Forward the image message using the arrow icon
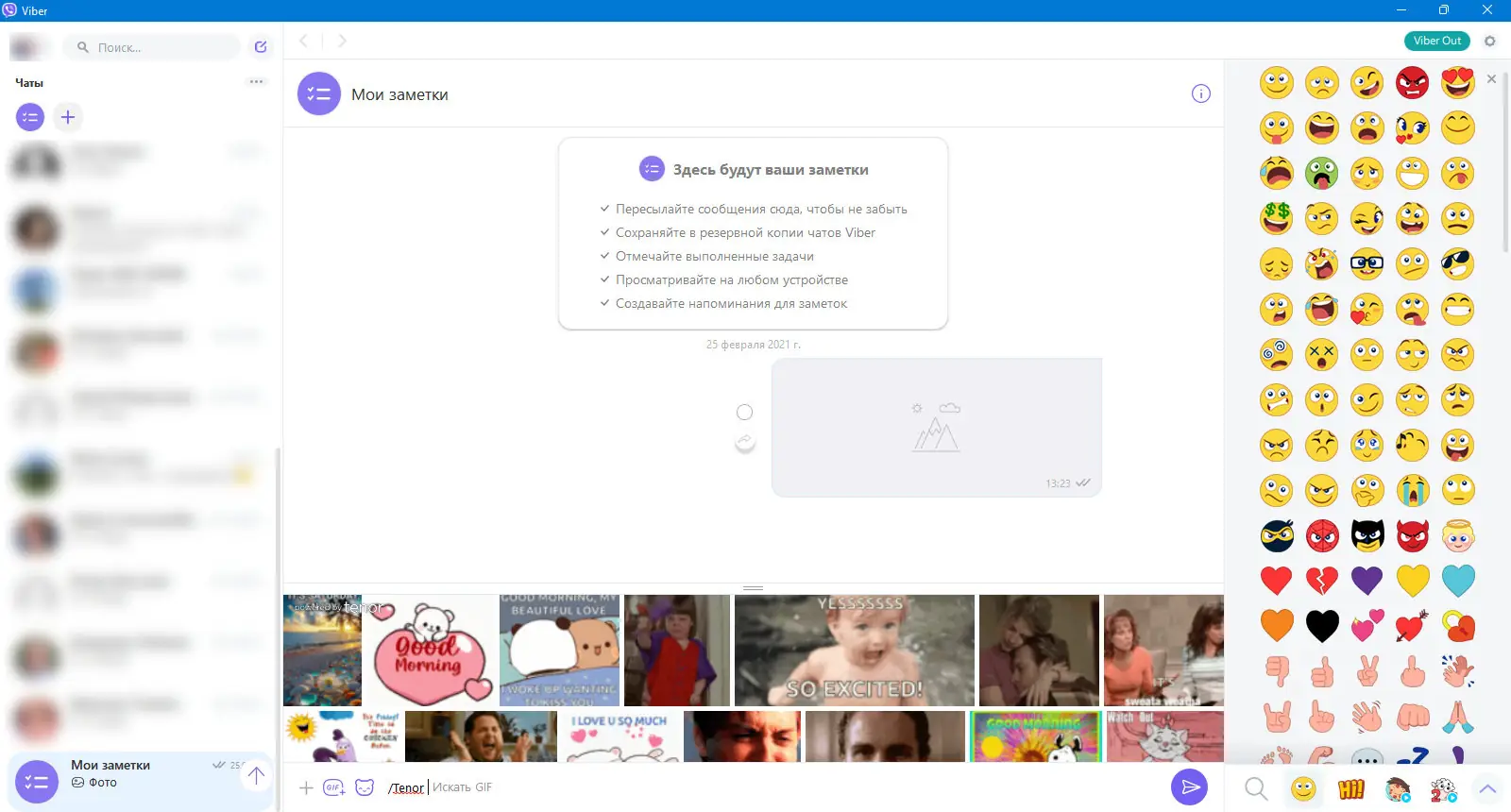The image size is (1511, 812). coord(745,443)
